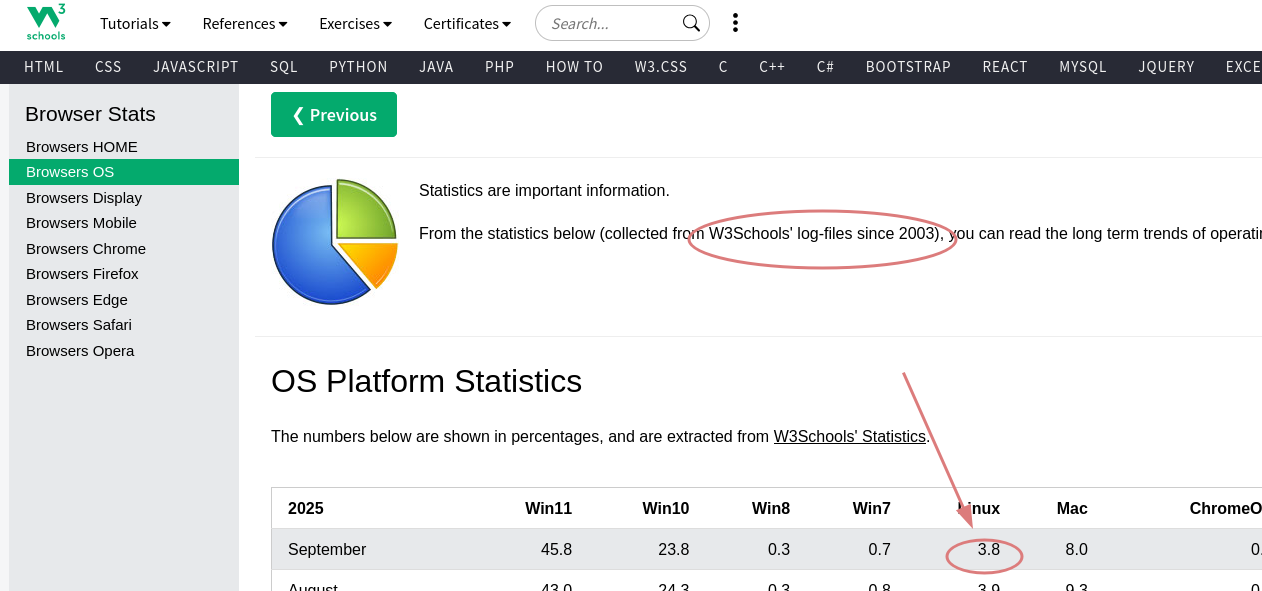
Task: Open the SQL topic from the top bar
Action: click(283, 67)
